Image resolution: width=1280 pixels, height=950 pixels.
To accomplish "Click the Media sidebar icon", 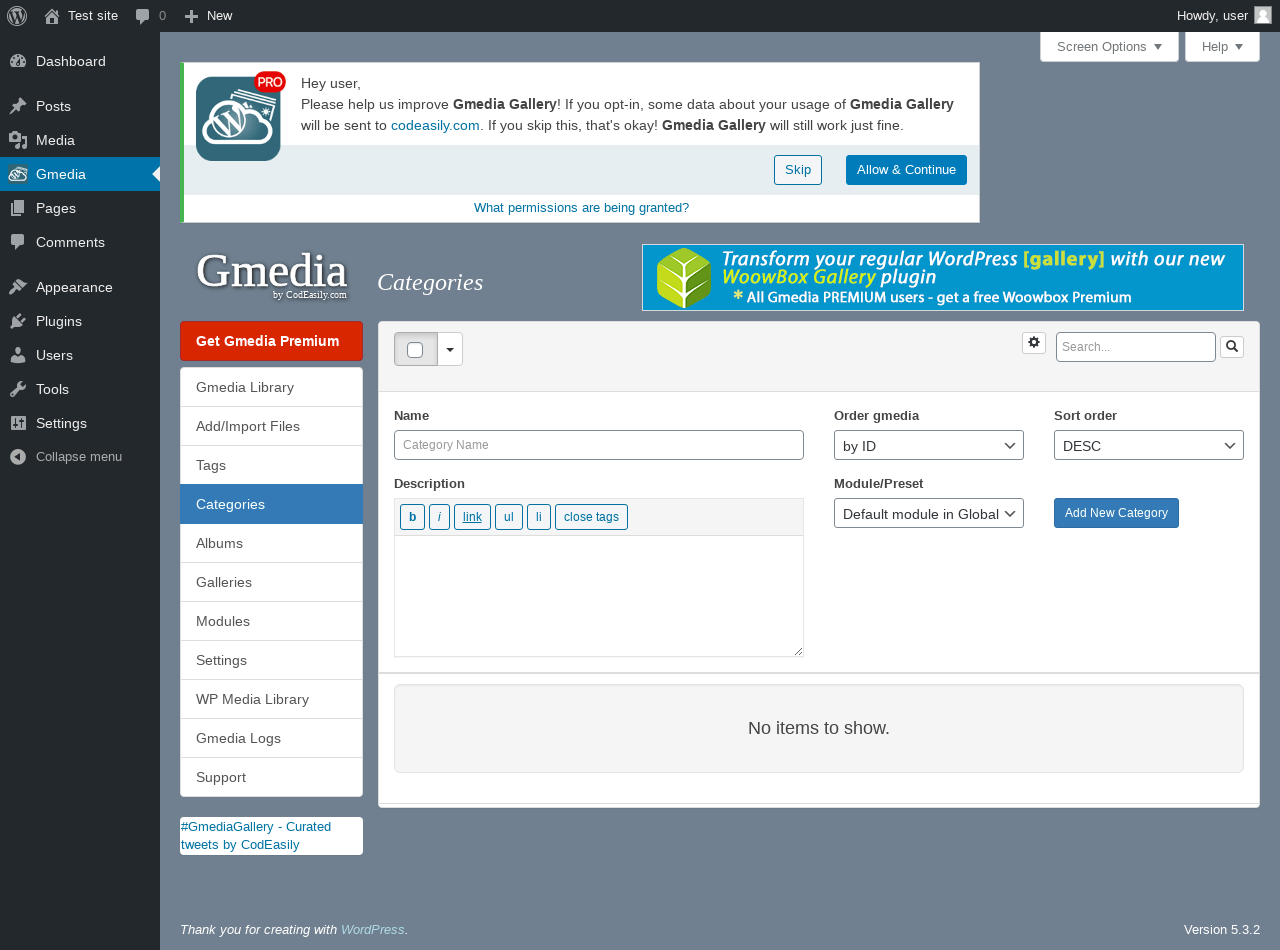I will click(18, 140).
